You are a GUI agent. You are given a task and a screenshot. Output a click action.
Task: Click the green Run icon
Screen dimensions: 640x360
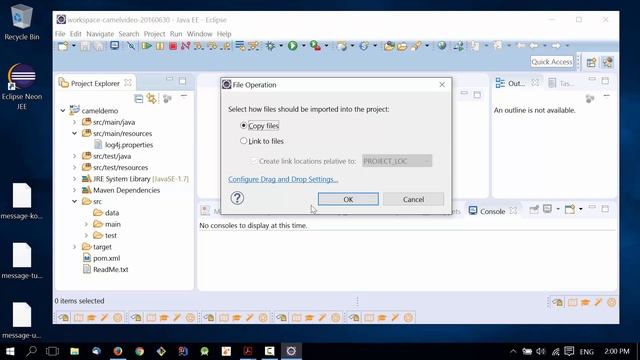click(292, 46)
